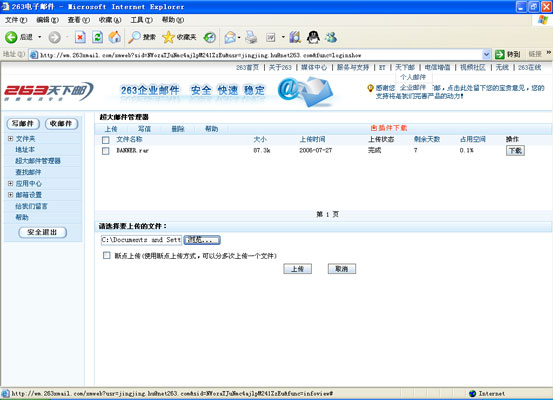Open the Back button history dropdown arrow
The image size is (554, 400).
[x=40, y=37]
